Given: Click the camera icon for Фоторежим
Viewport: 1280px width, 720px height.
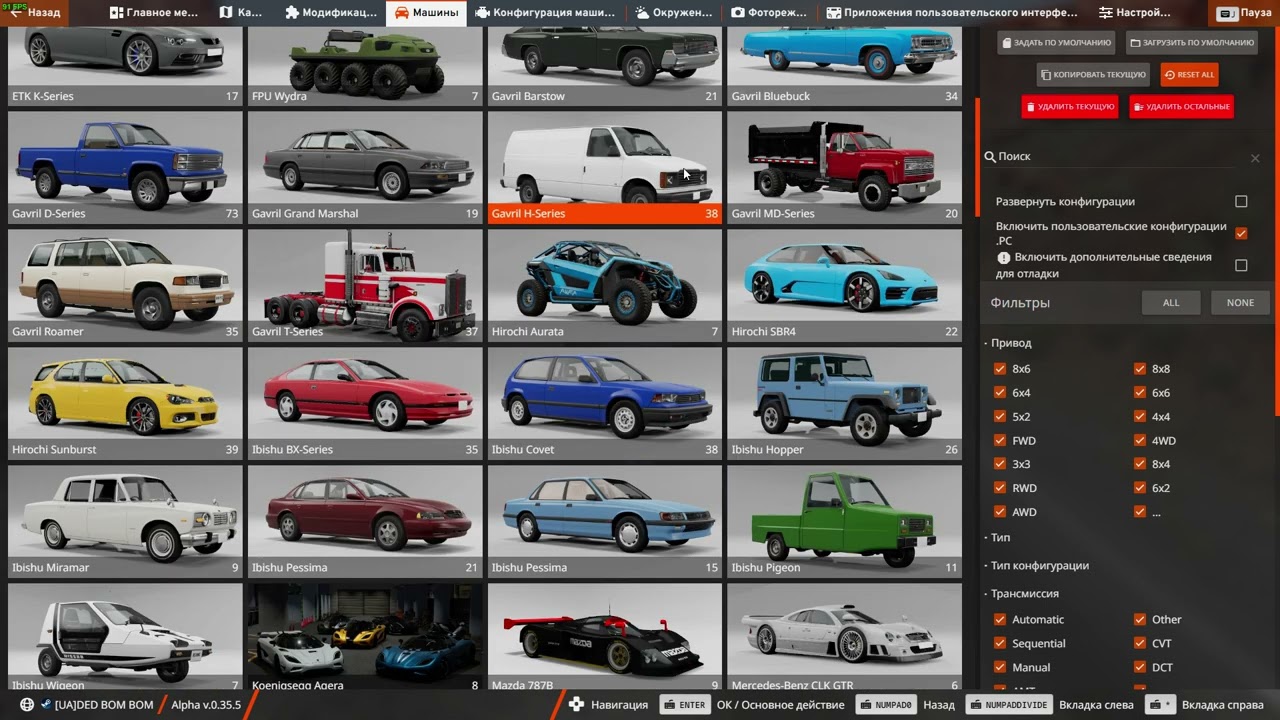Looking at the screenshot, I should [x=738, y=13].
